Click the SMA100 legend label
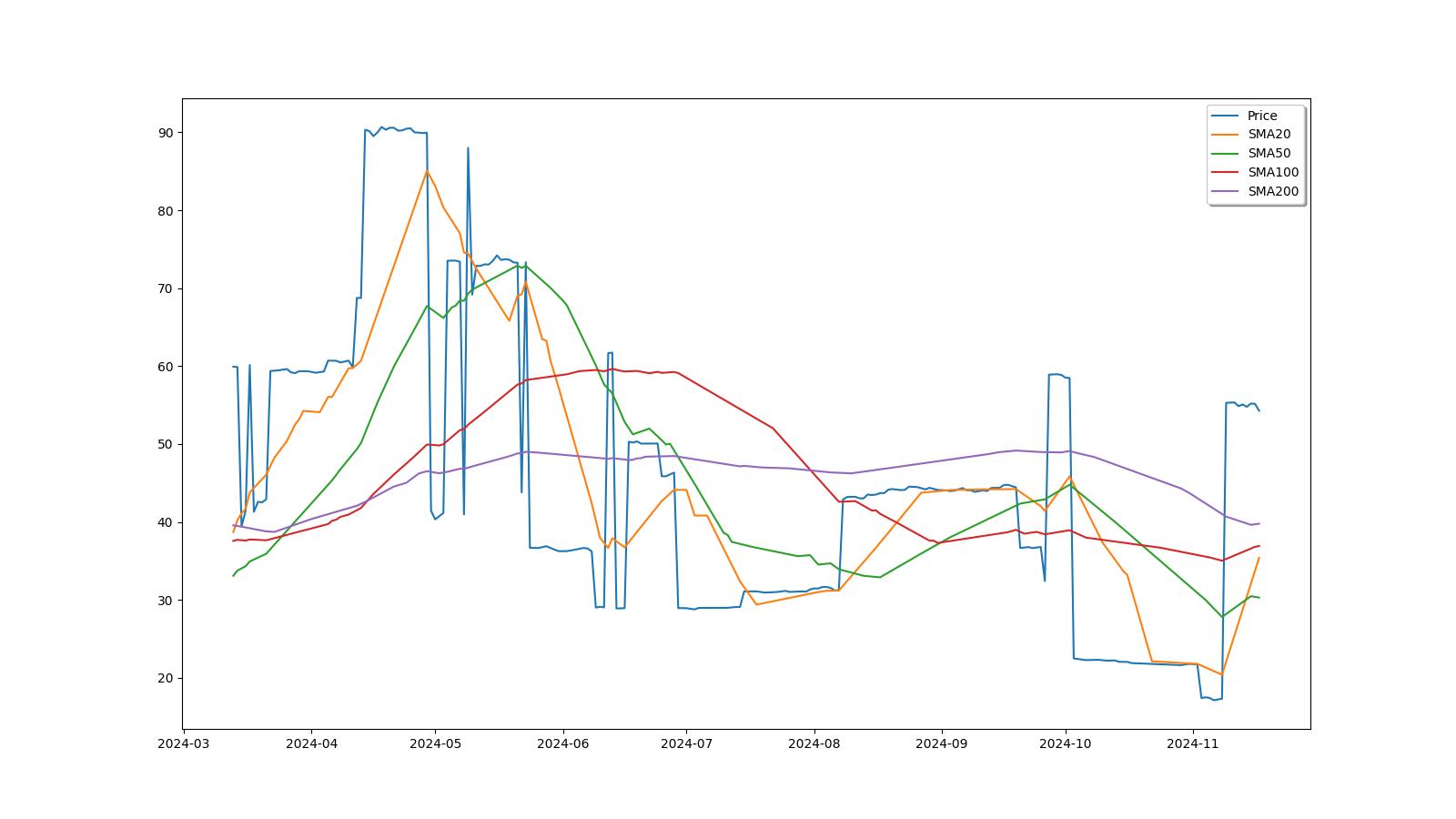 point(1272,173)
